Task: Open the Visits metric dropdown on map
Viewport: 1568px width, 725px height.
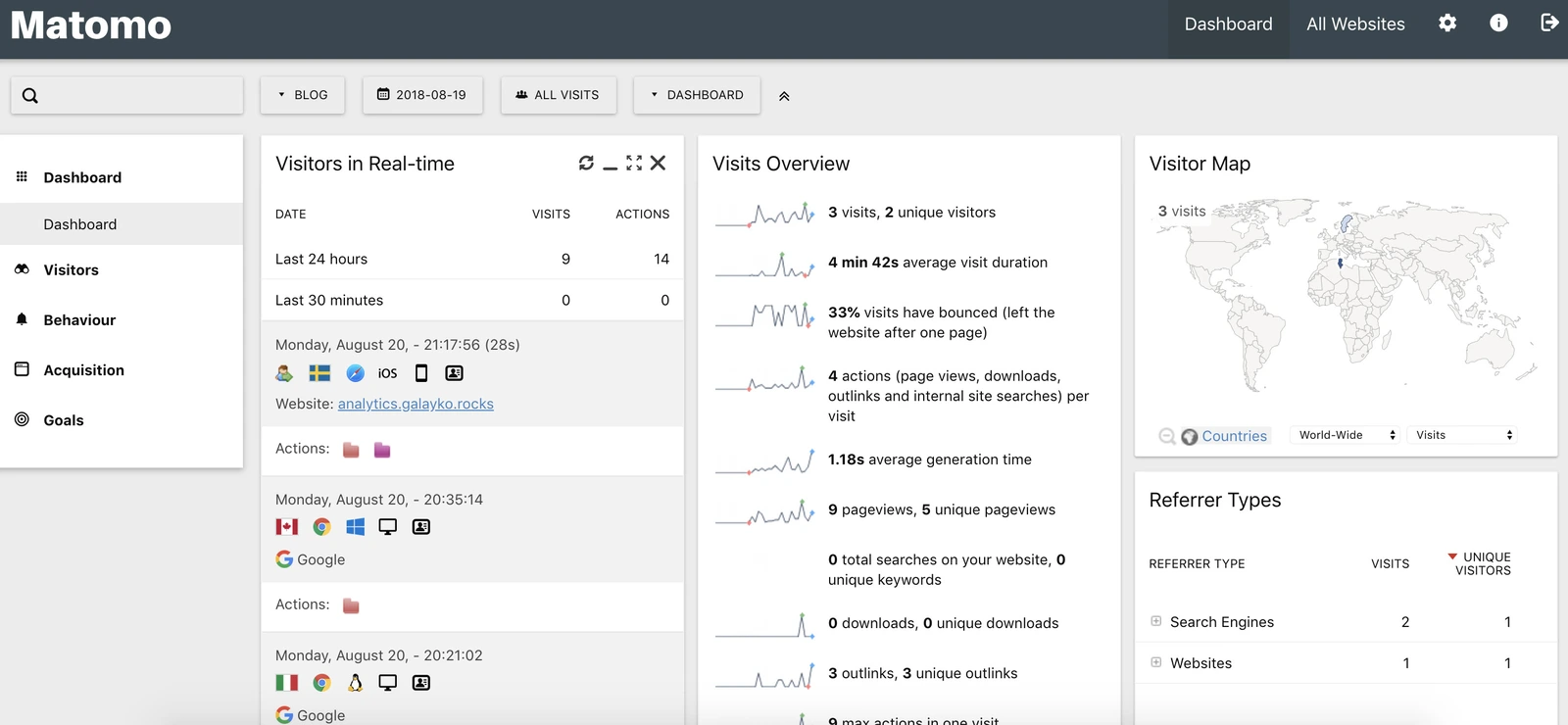Action: (1463, 435)
